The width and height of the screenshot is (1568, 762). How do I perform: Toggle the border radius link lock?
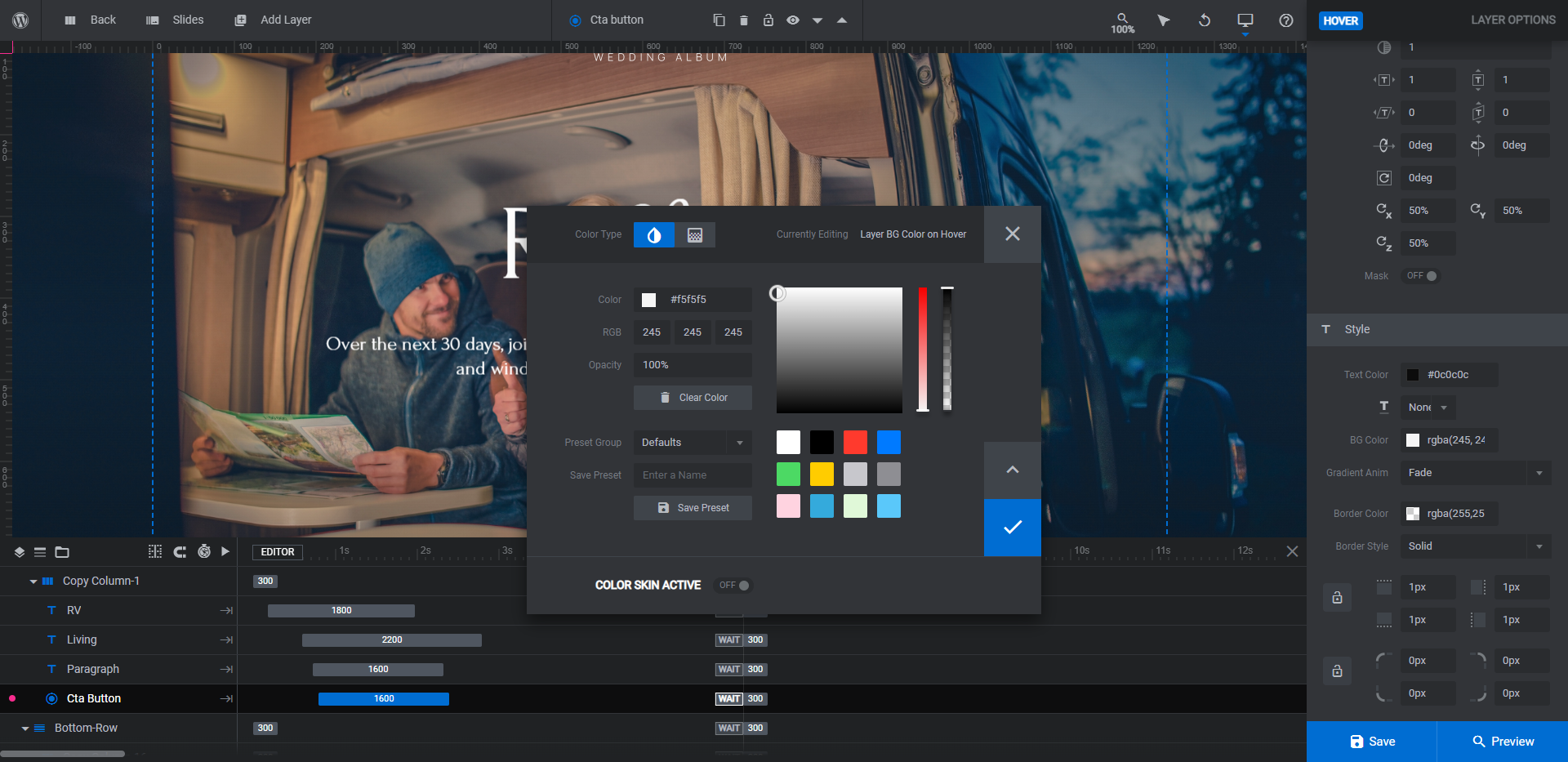[x=1337, y=671]
